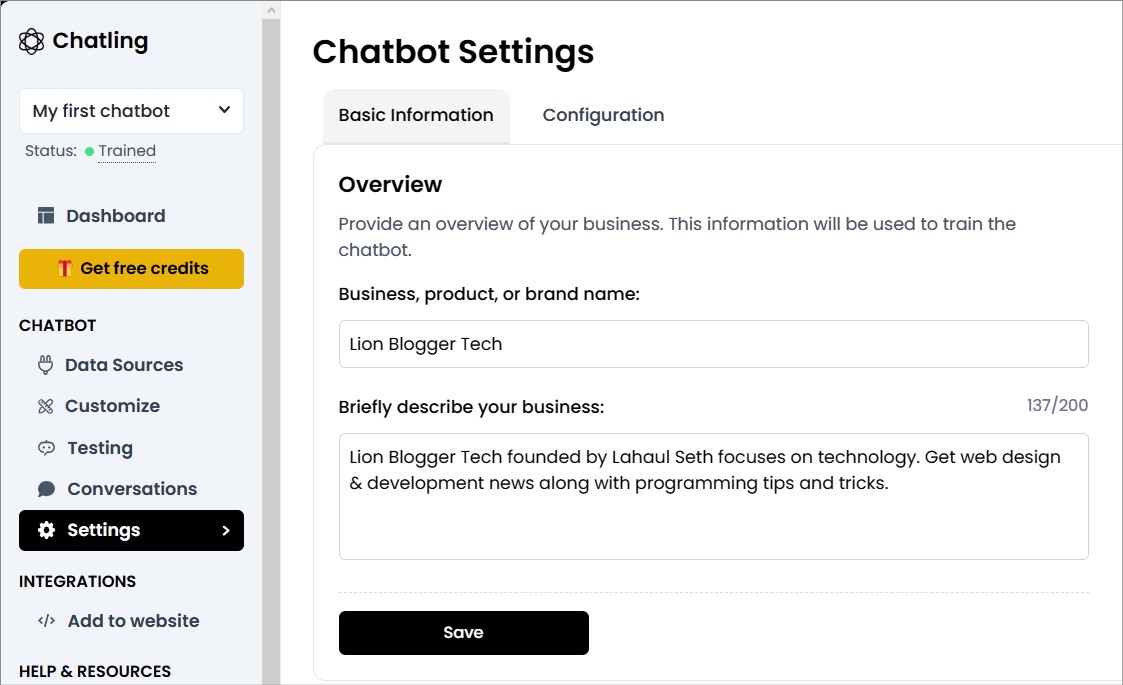
Task: Click the Conversations speech bubble icon
Action: coord(46,489)
